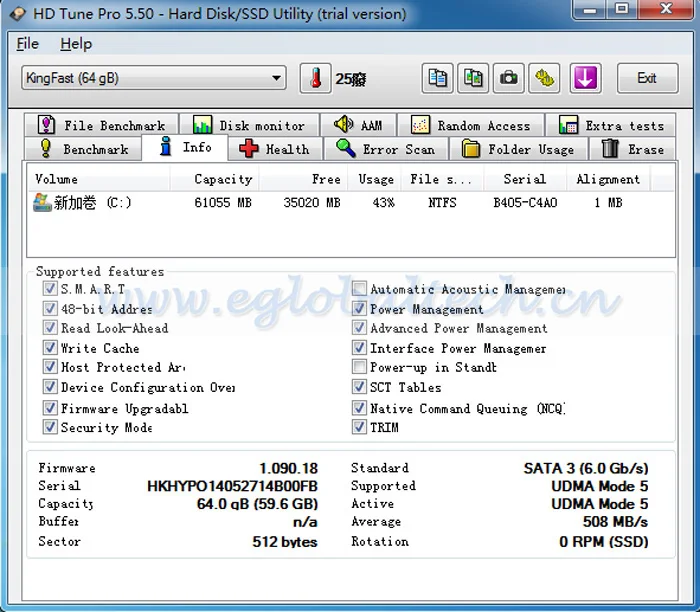700x612 pixels.
Task: Copy info to clipboard icon
Action: pyautogui.click(x=438, y=79)
